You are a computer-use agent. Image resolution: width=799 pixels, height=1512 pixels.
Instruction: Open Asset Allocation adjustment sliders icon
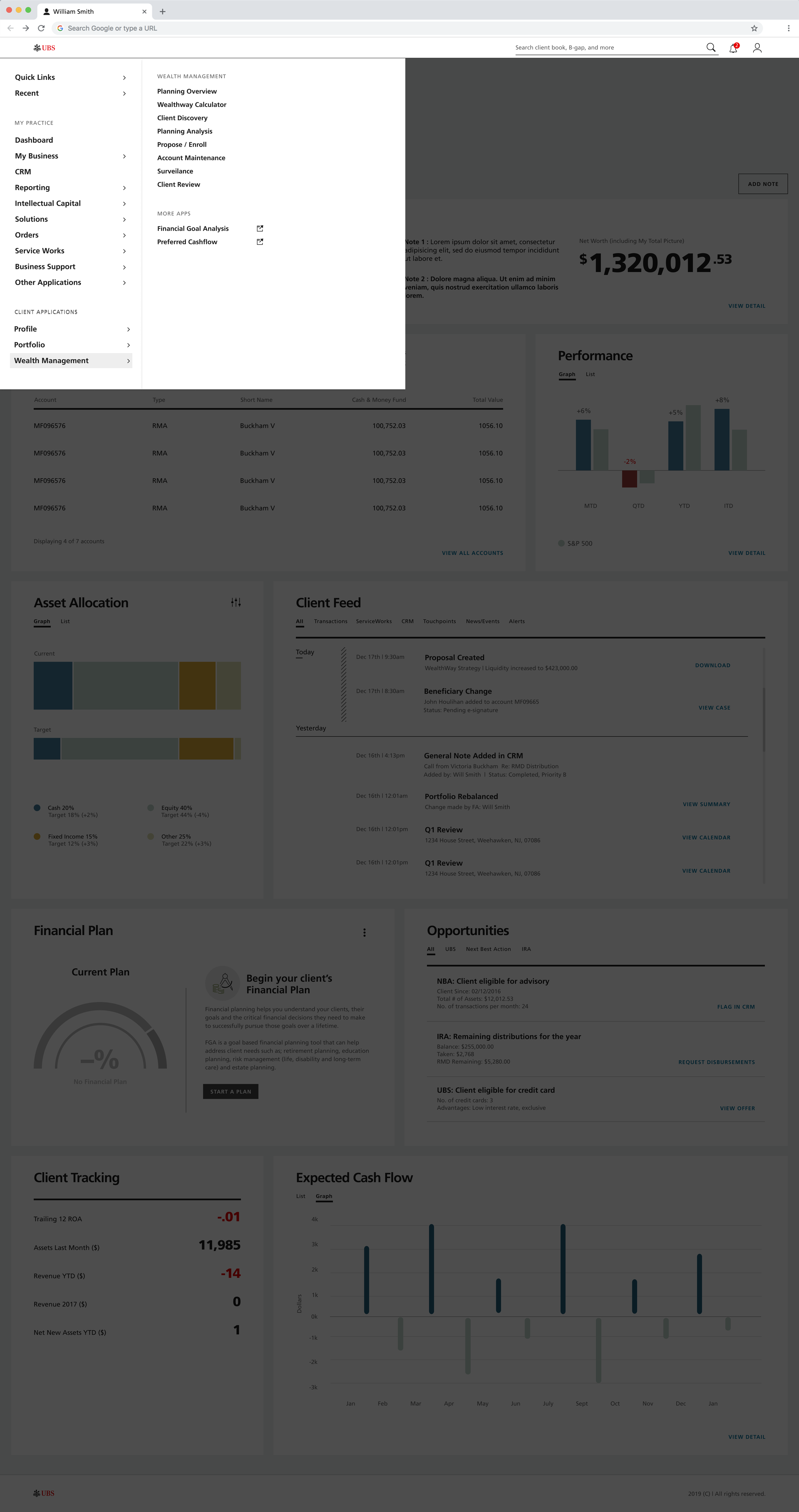(x=236, y=602)
